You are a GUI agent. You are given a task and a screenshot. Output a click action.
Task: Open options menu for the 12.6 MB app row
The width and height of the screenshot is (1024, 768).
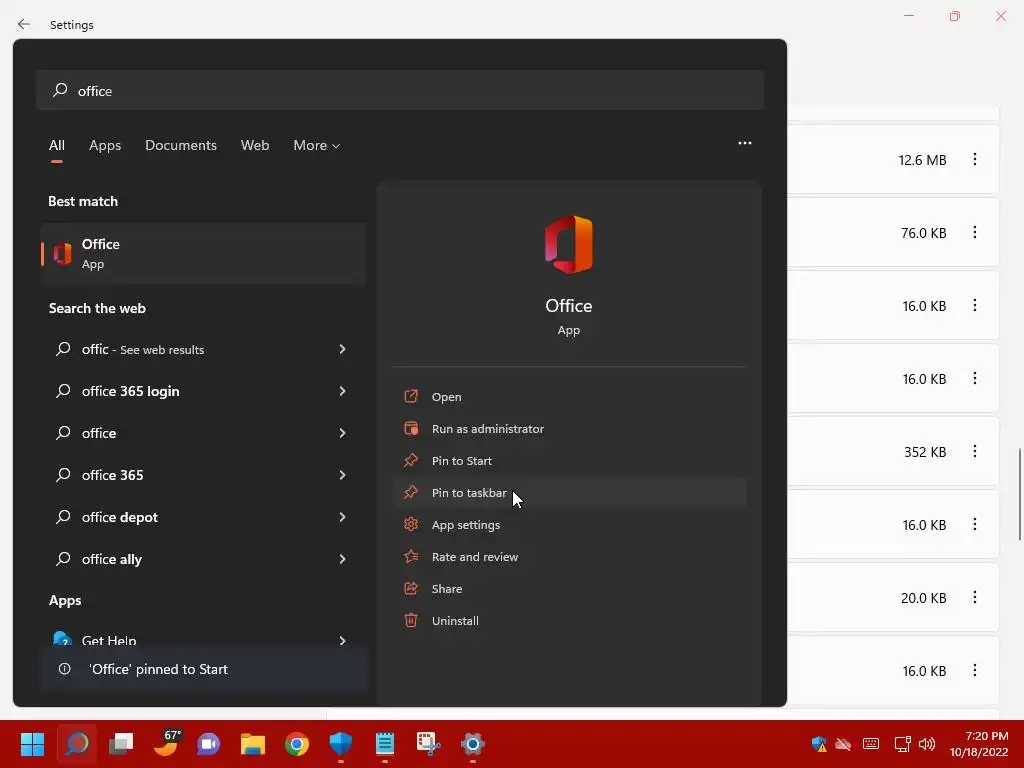coord(974,159)
